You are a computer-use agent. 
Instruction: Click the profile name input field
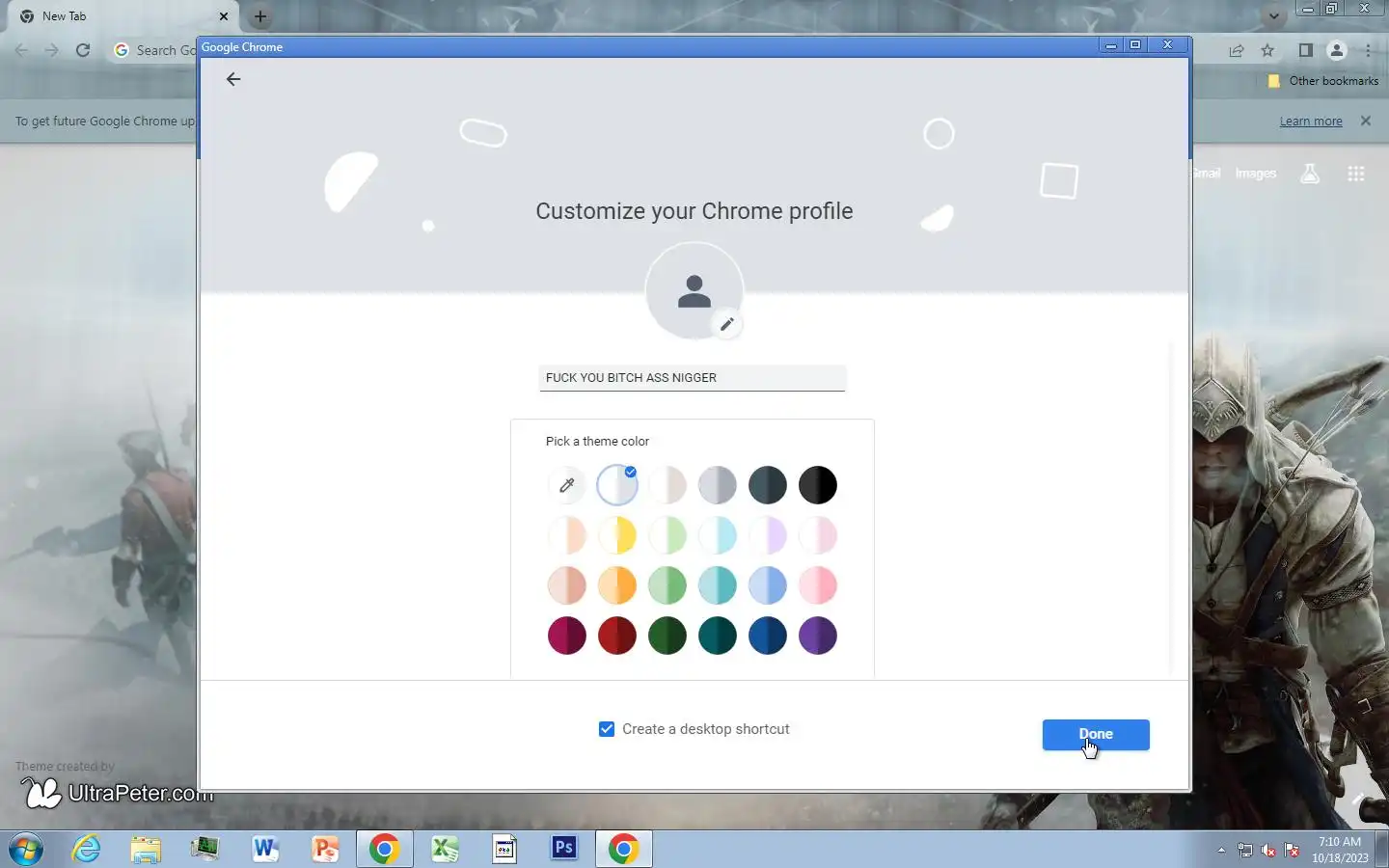click(693, 378)
